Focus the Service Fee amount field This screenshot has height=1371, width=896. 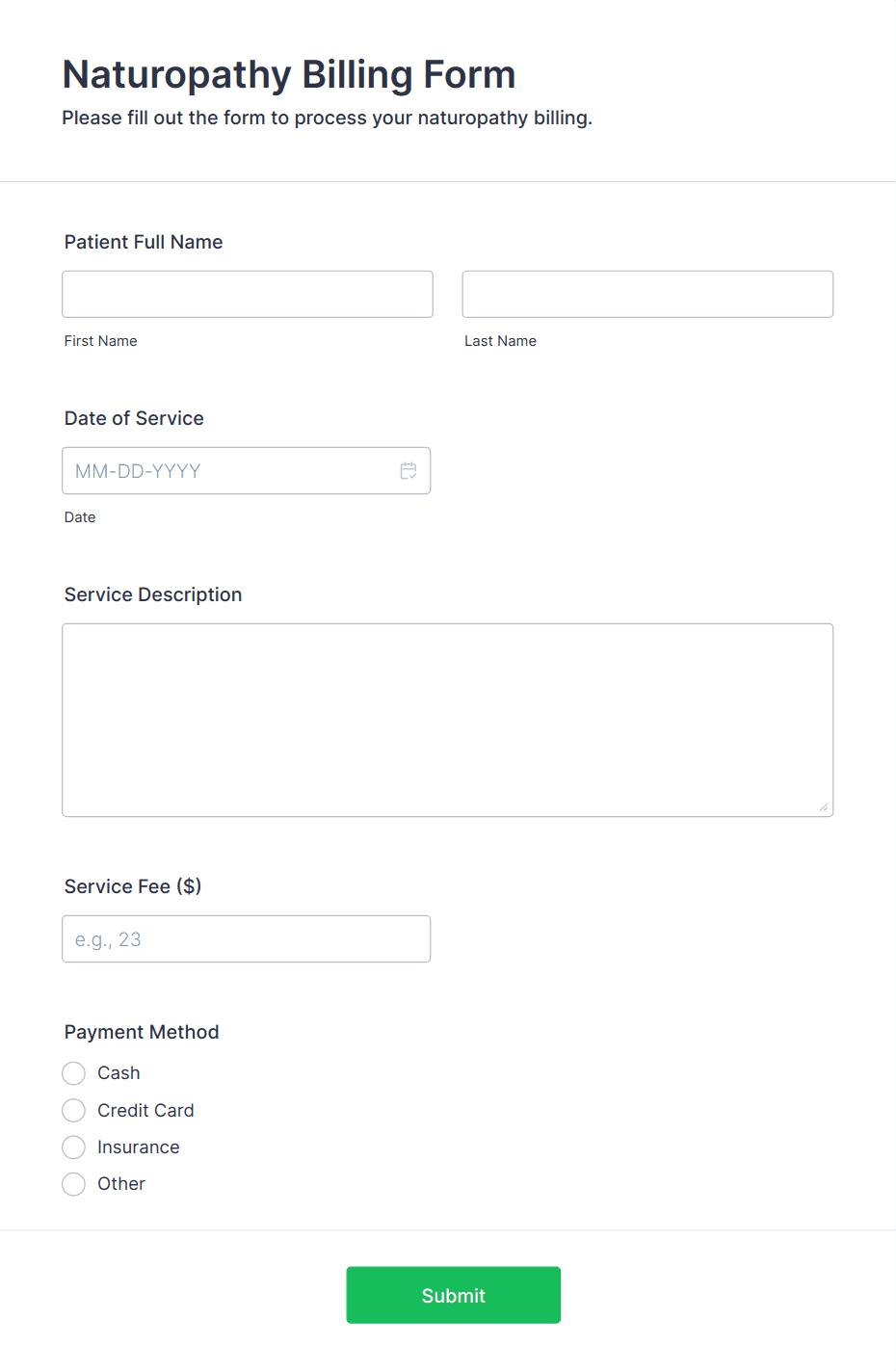246,938
